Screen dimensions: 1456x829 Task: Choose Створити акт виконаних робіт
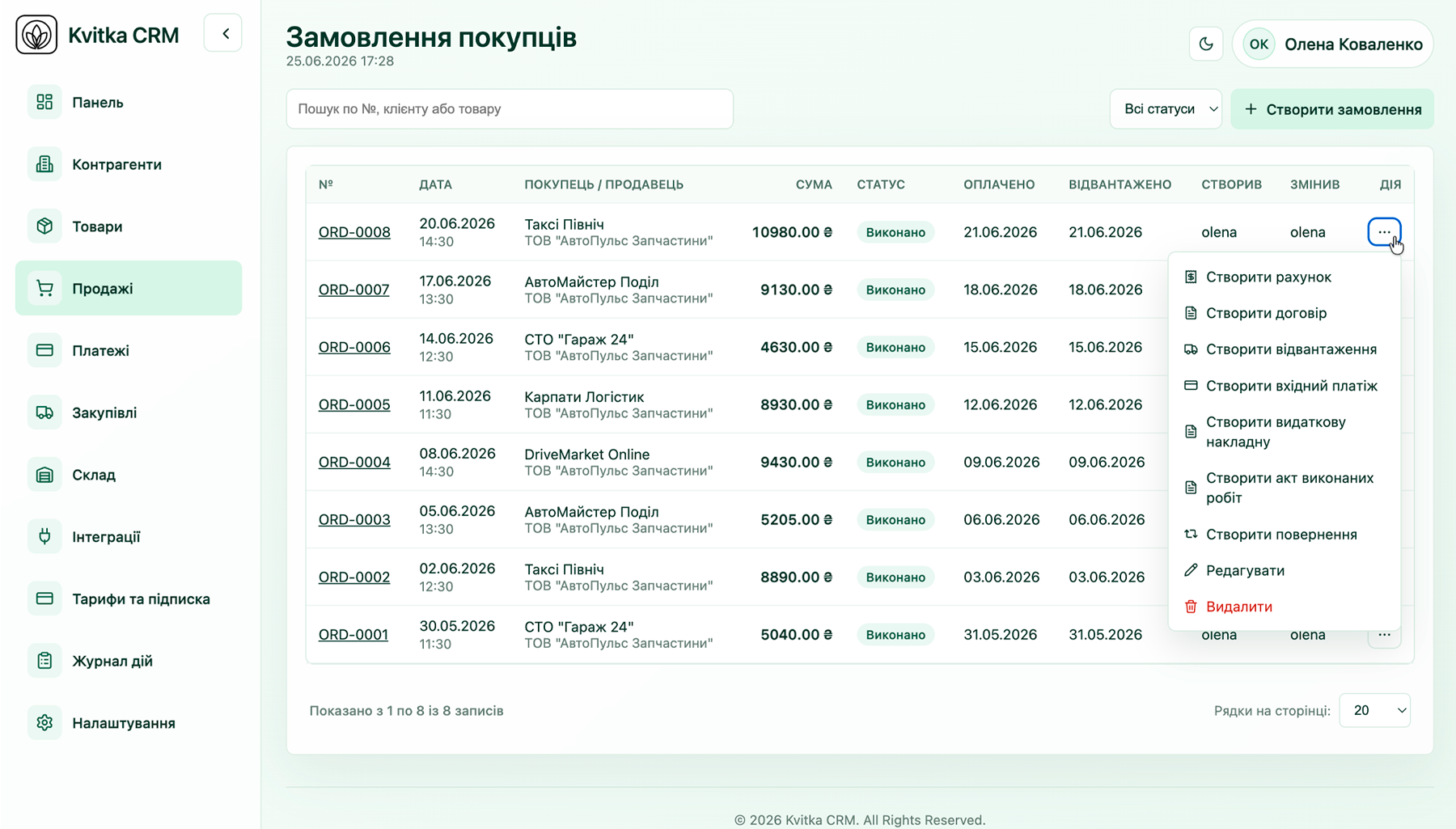point(1285,488)
